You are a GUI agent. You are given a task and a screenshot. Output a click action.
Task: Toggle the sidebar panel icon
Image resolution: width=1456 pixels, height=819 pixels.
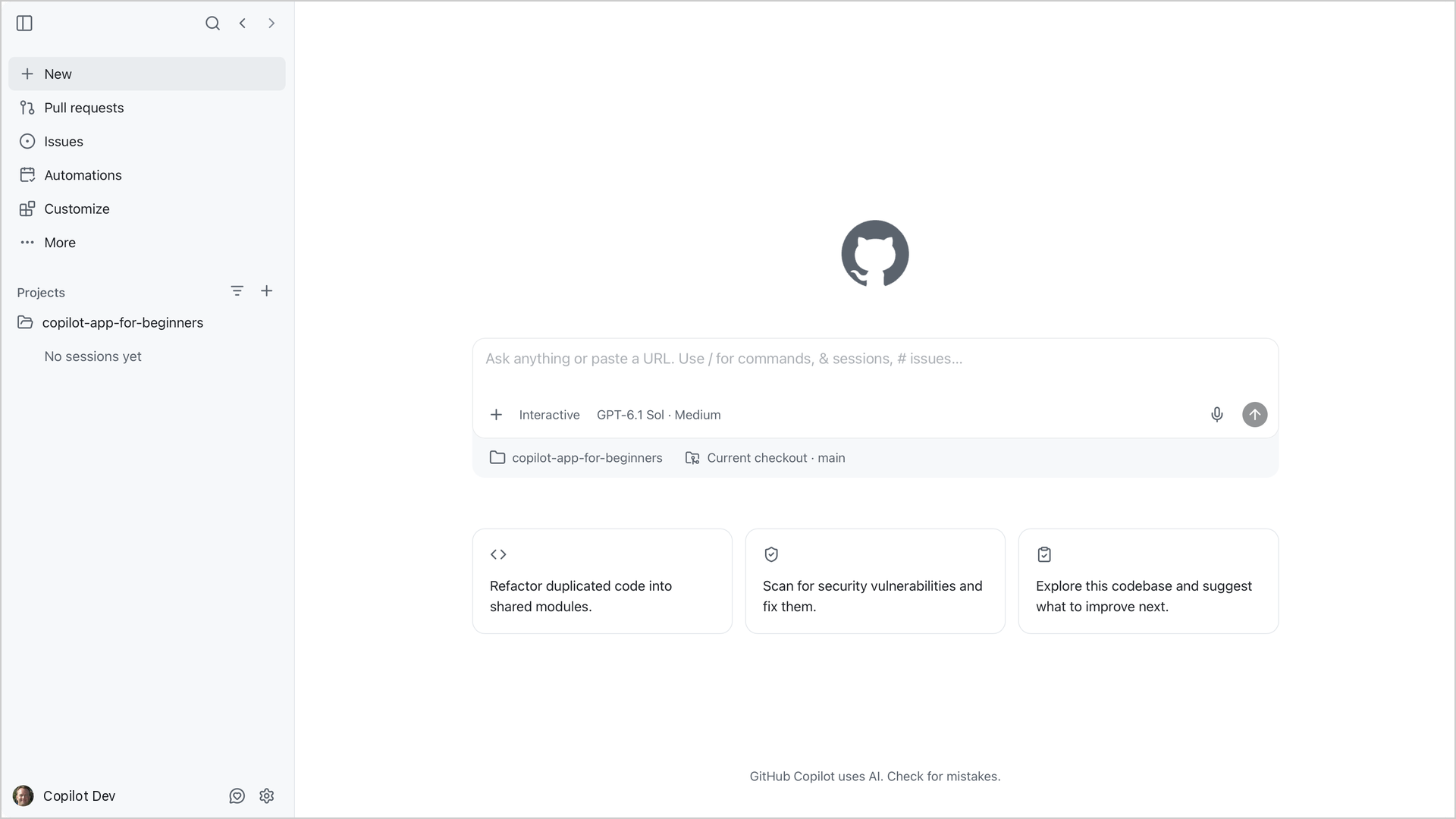coord(24,24)
